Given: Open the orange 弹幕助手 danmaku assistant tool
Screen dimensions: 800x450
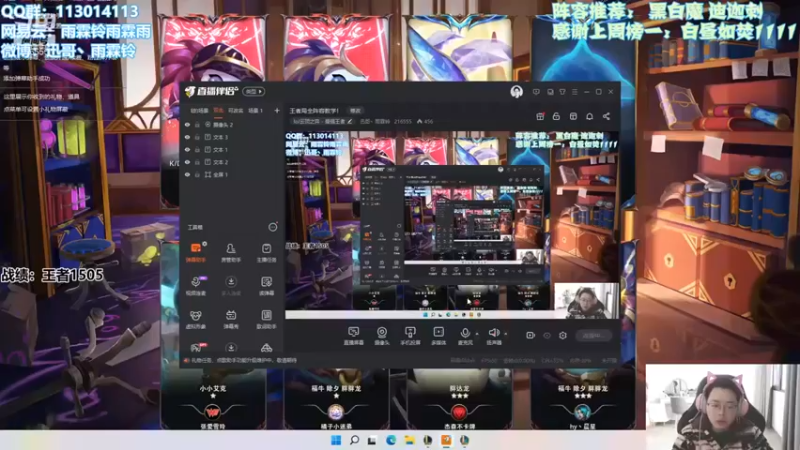Looking at the screenshot, I should tap(196, 253).
